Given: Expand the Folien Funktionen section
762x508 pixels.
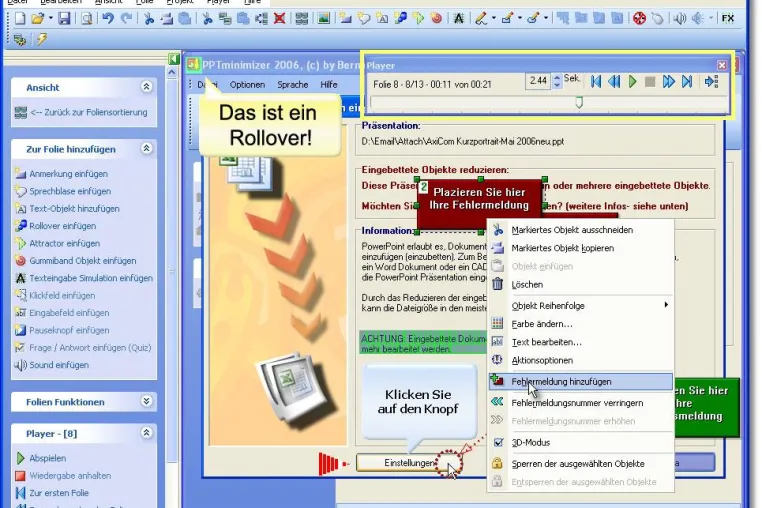Looking at the screenshot, I should pyautogui.click(x=146, y=401).
